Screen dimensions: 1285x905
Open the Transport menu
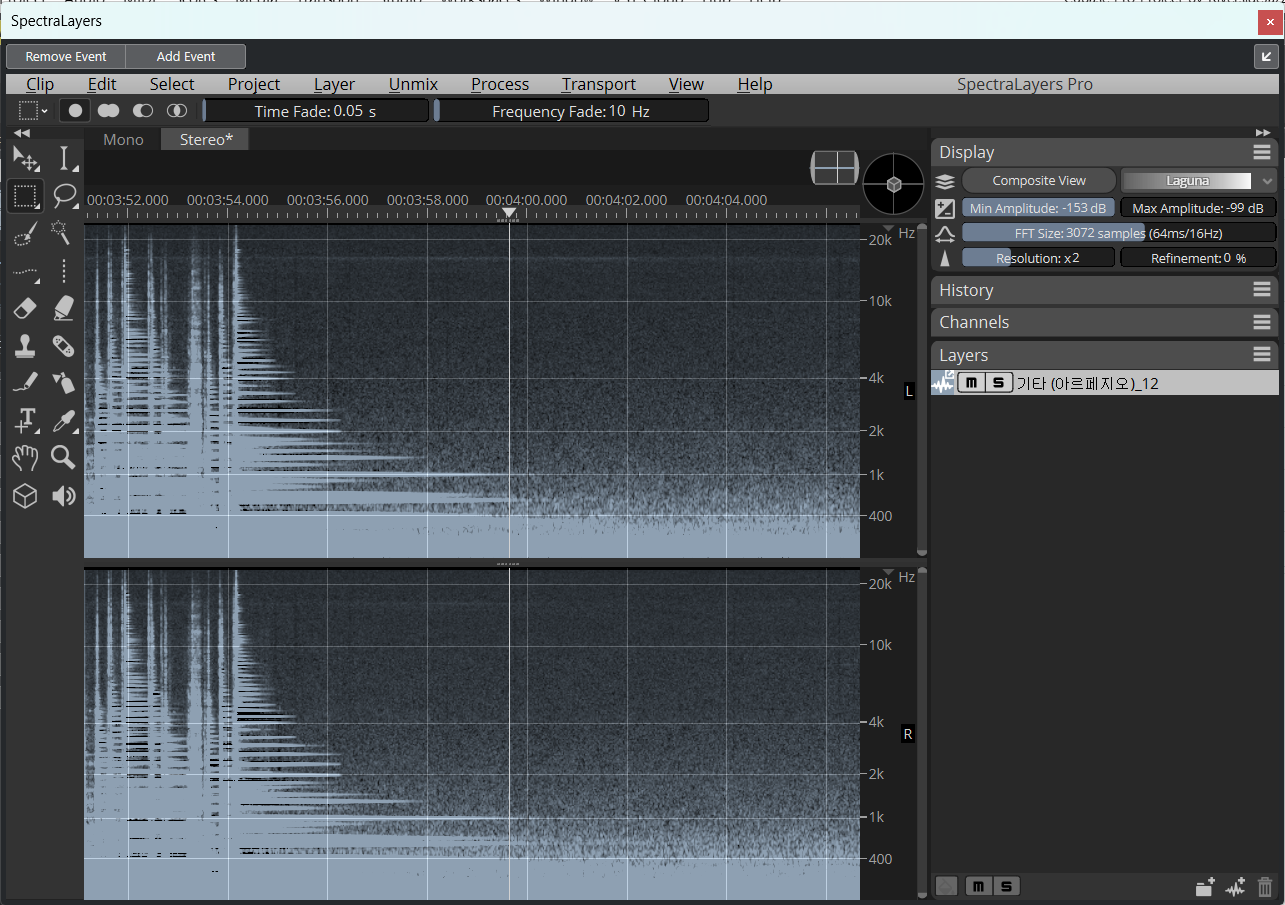point(598,84)
